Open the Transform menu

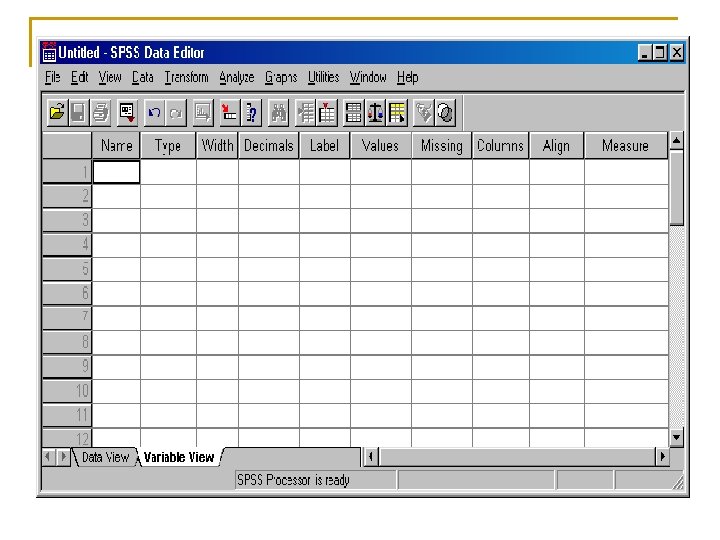pos(186,78)
